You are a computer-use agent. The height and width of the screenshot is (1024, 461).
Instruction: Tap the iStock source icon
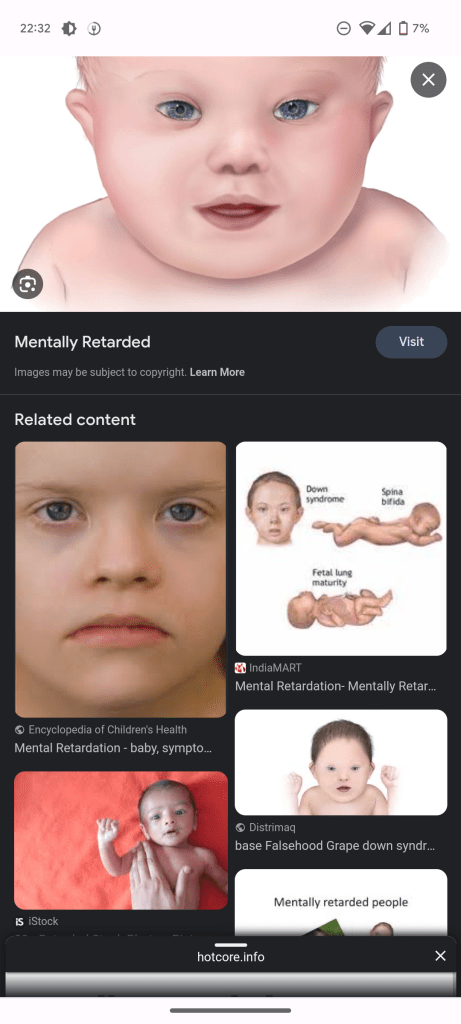point(20,921)
